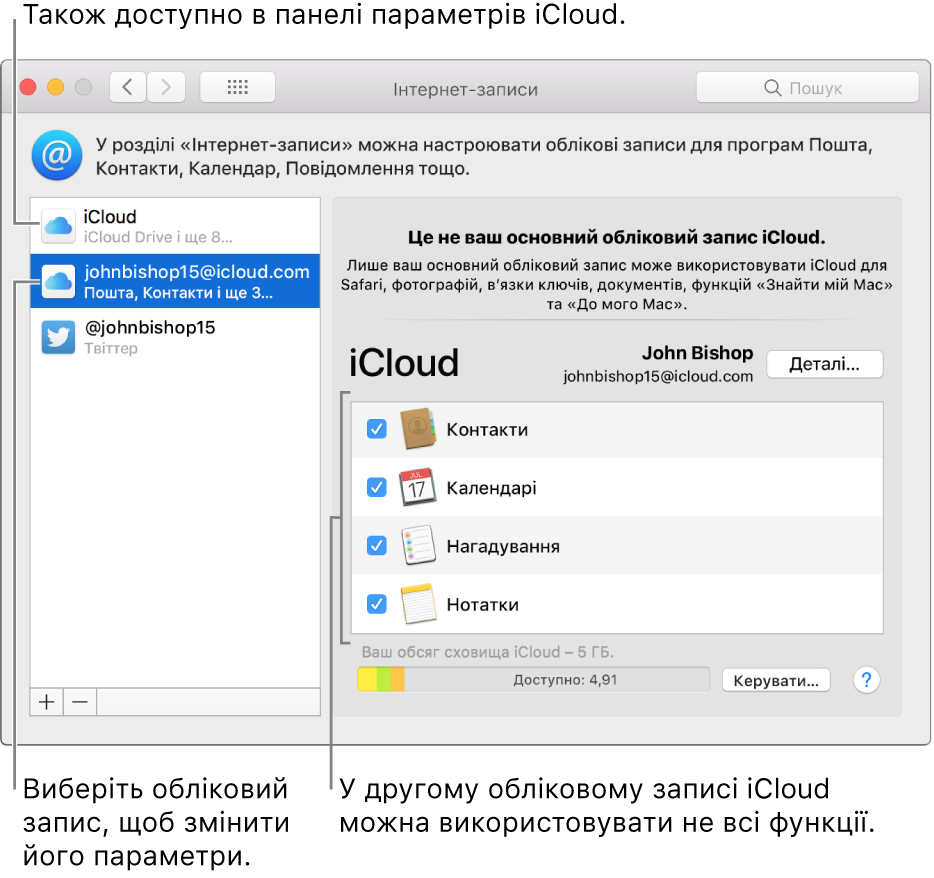Viewport: 934px width, 878px height.
Task: Click the 'Ваш обсяг сховища iCloud – 5 ГБ.' text
Action: (487, 652)
